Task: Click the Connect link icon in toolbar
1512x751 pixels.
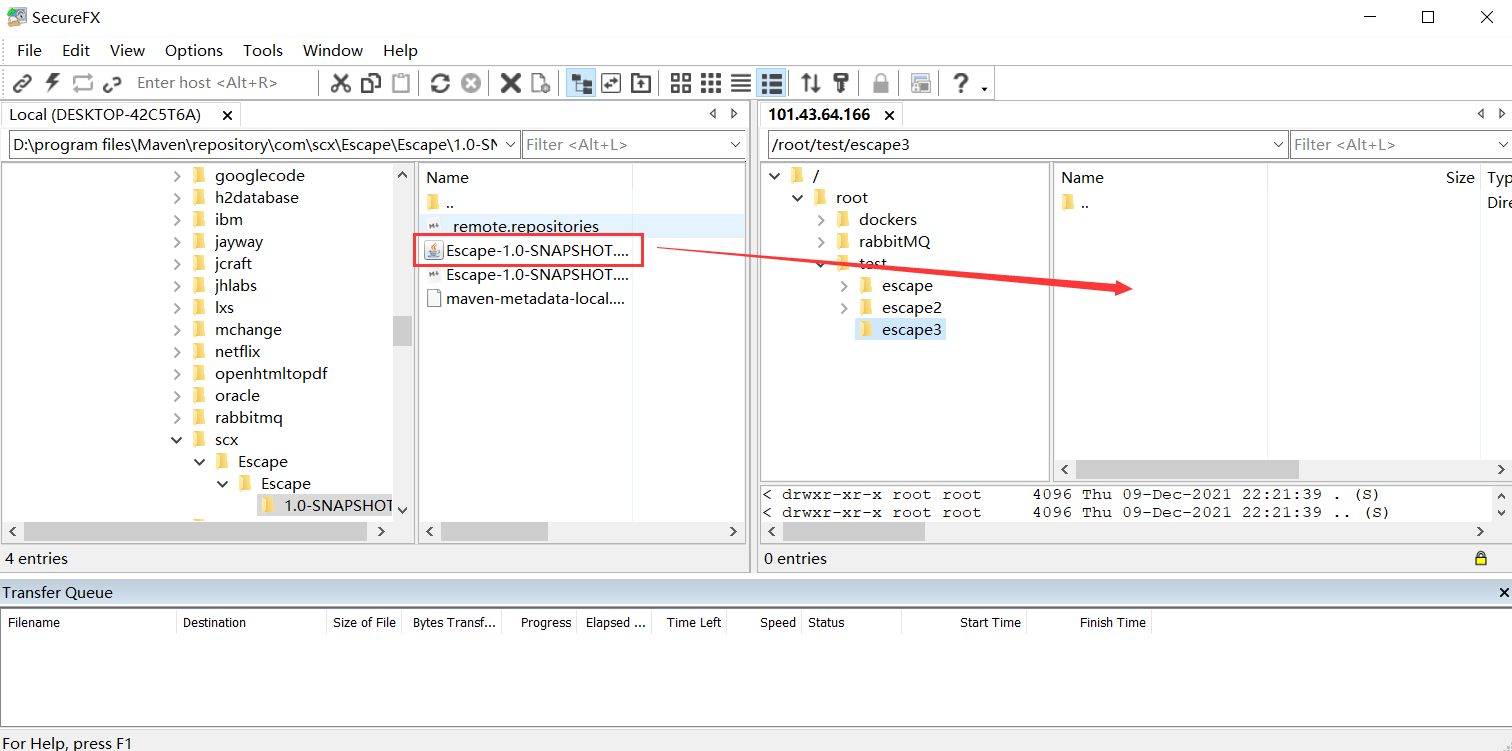Action: [22, 83]
